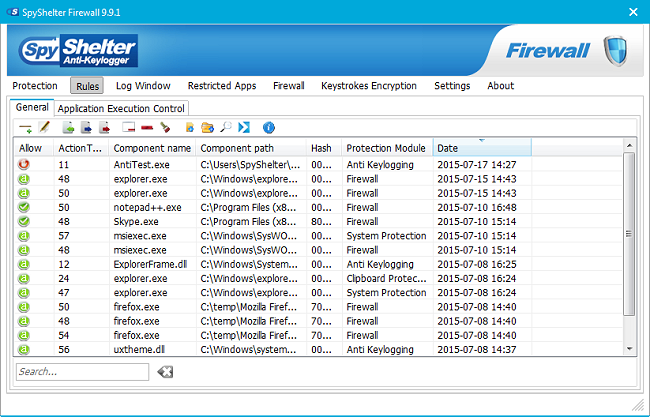Switch to Application Execution Control sub-tab
This screenshot has height=417, width=650.
(121, 109)
